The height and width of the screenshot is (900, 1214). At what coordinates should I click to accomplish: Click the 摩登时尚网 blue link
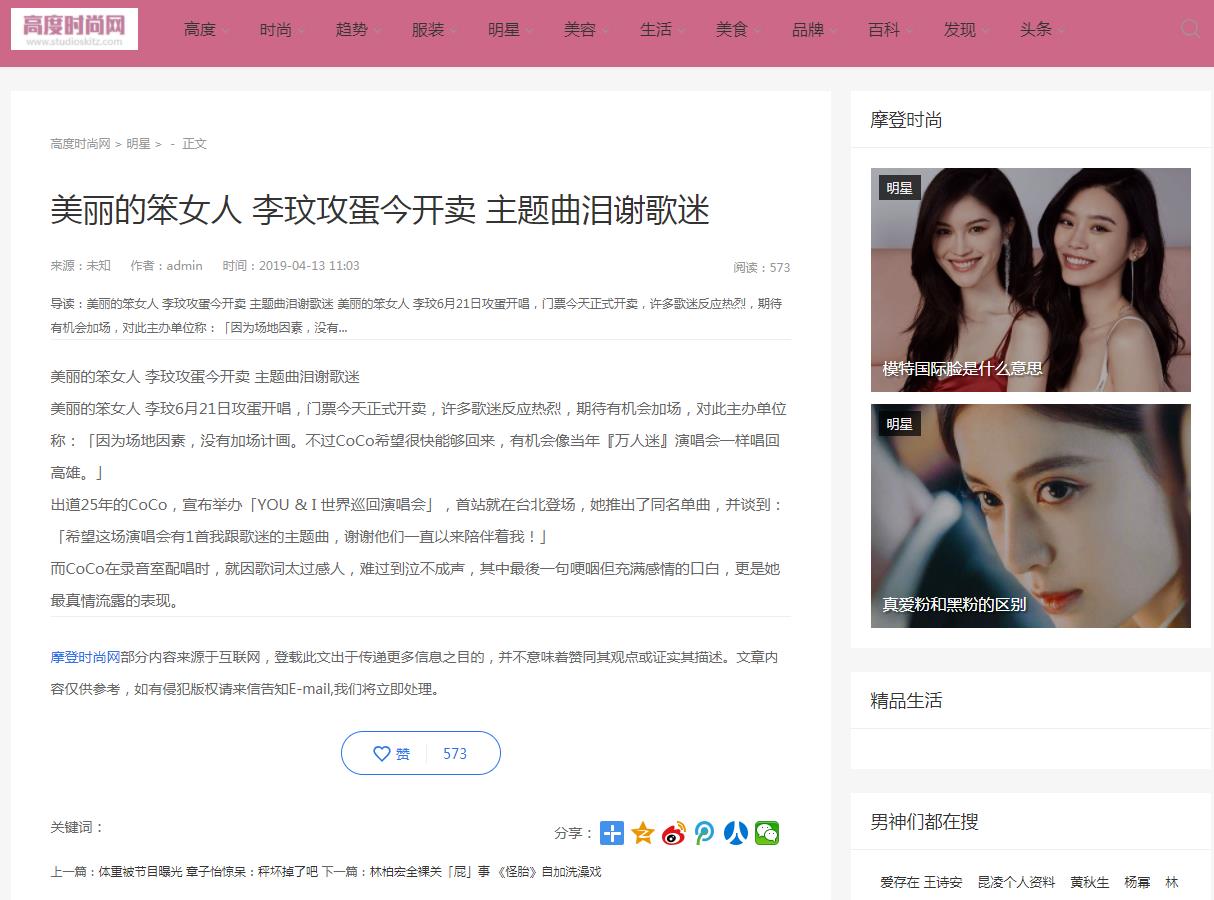[x=85, y=657]
